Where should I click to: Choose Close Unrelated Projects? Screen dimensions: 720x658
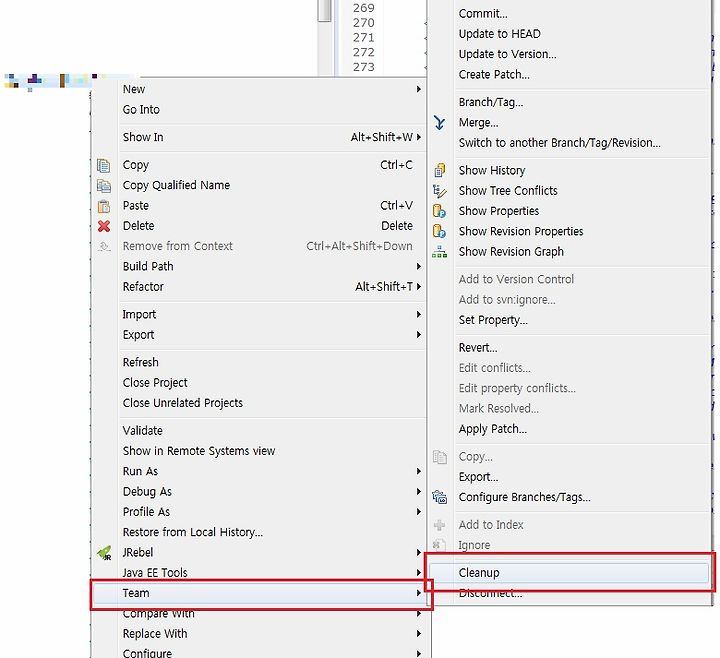(x=183, y=403)
